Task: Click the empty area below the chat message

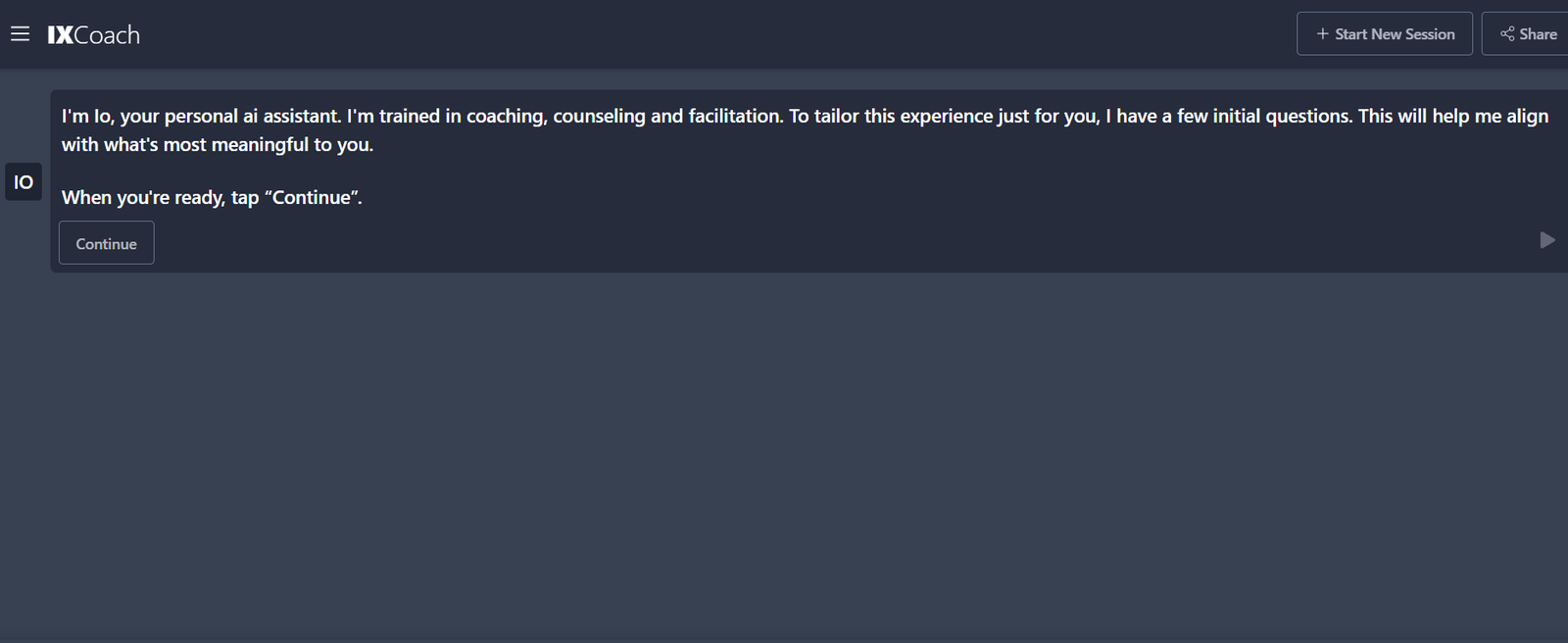Action: 784,451
